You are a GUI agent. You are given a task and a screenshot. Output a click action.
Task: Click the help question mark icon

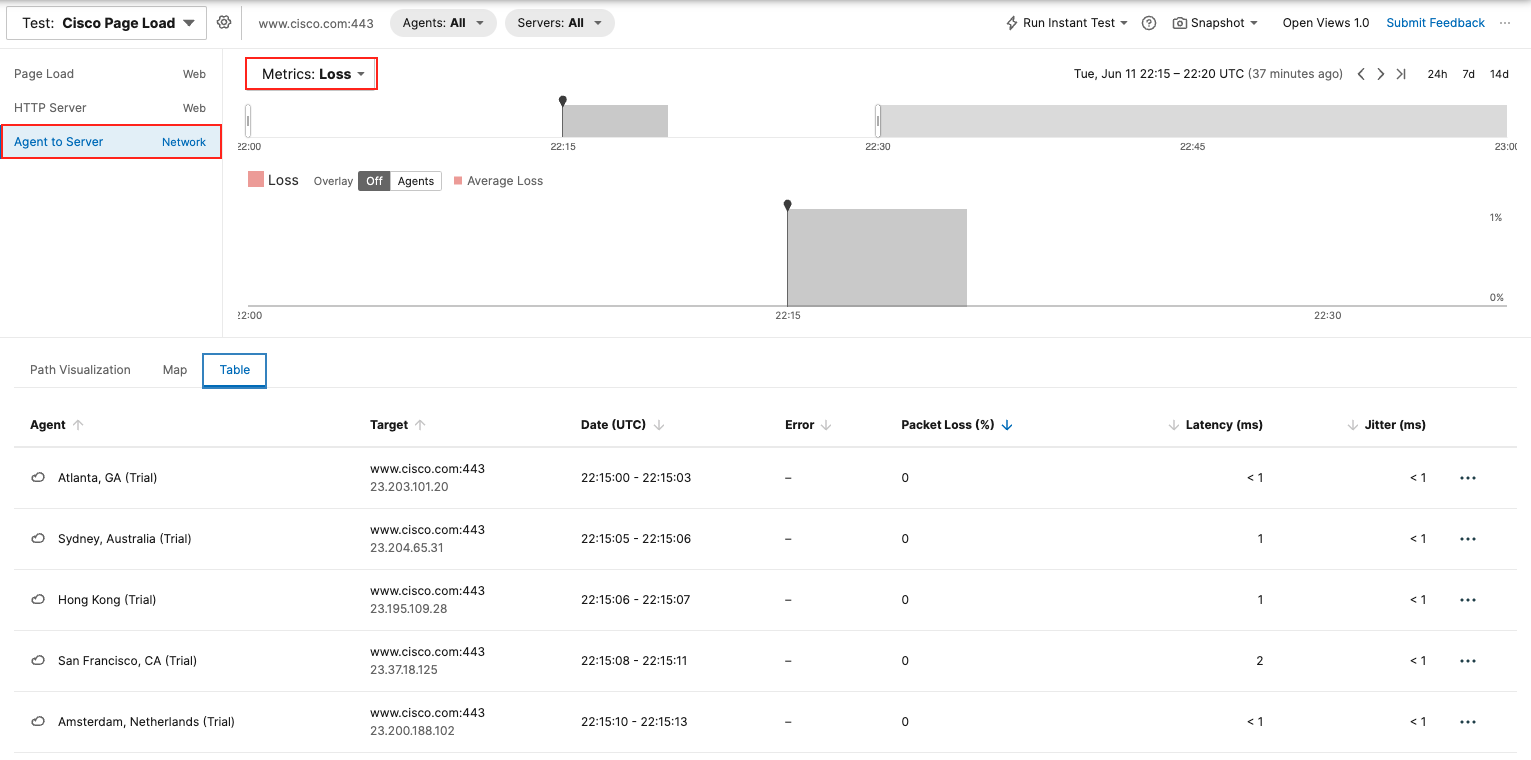pos(1149,23)
